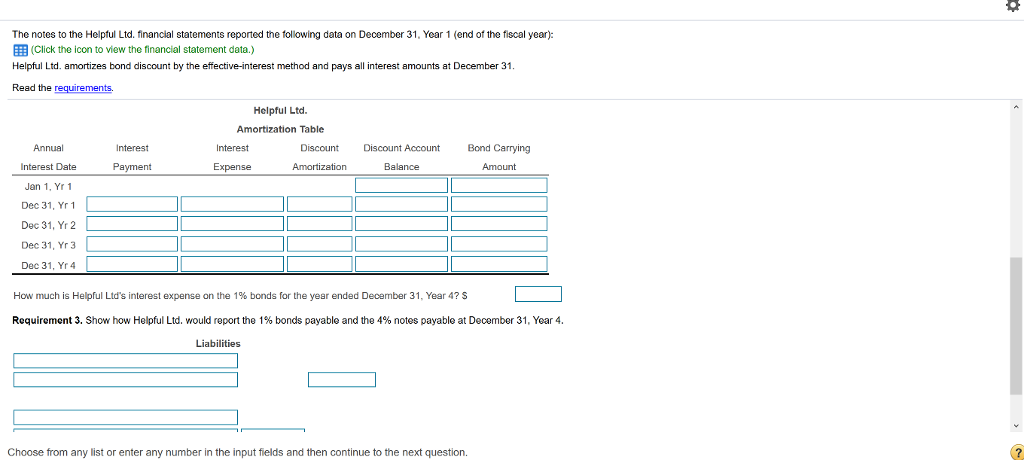Select Jan 1, Yr 1 Bond Carrying Amount field
This screenshot has width=1024, height=460.
[x=499, y=186]
